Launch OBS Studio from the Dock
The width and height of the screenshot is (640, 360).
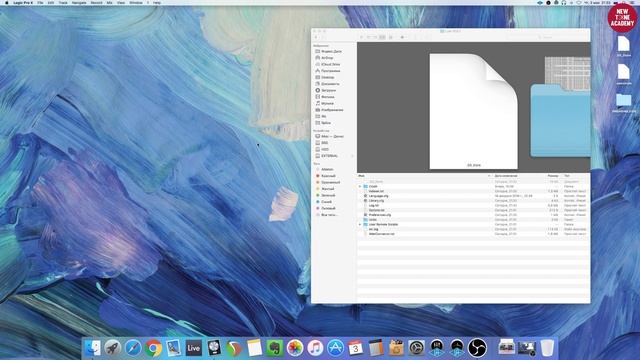(x=477, y=348)
